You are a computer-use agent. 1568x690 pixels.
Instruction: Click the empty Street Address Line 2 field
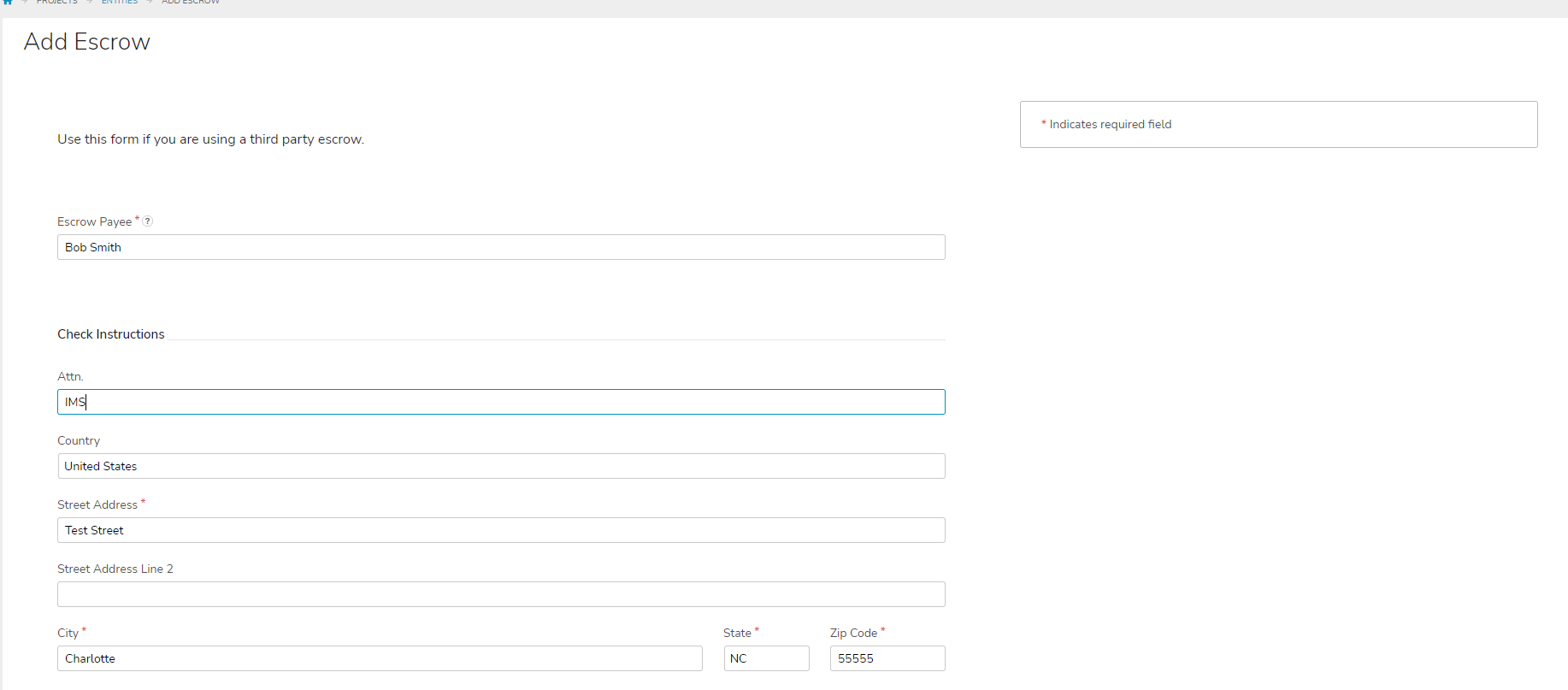click(x=500, y=594)
